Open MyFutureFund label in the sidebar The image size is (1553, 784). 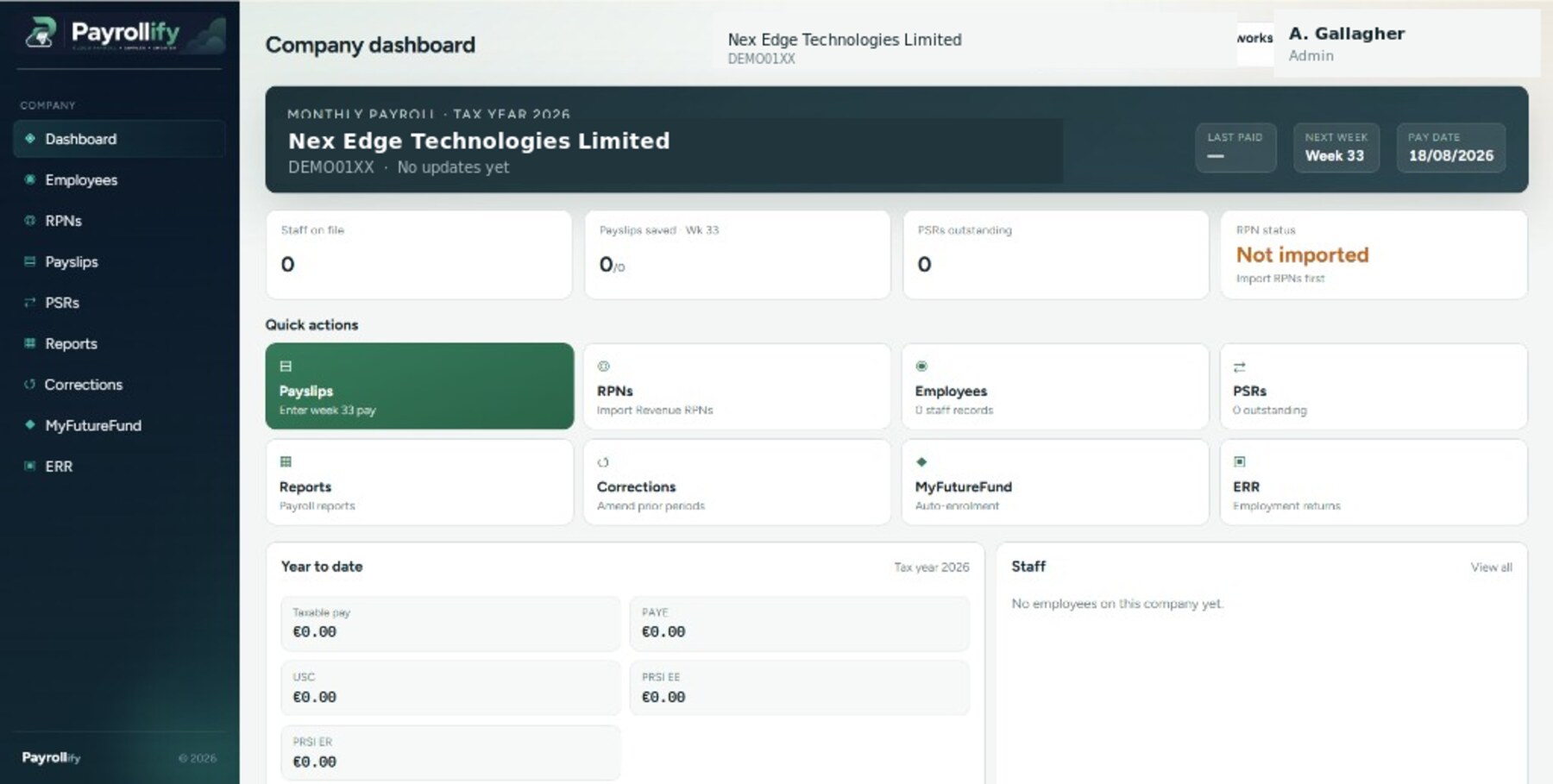tap(93, 425)
